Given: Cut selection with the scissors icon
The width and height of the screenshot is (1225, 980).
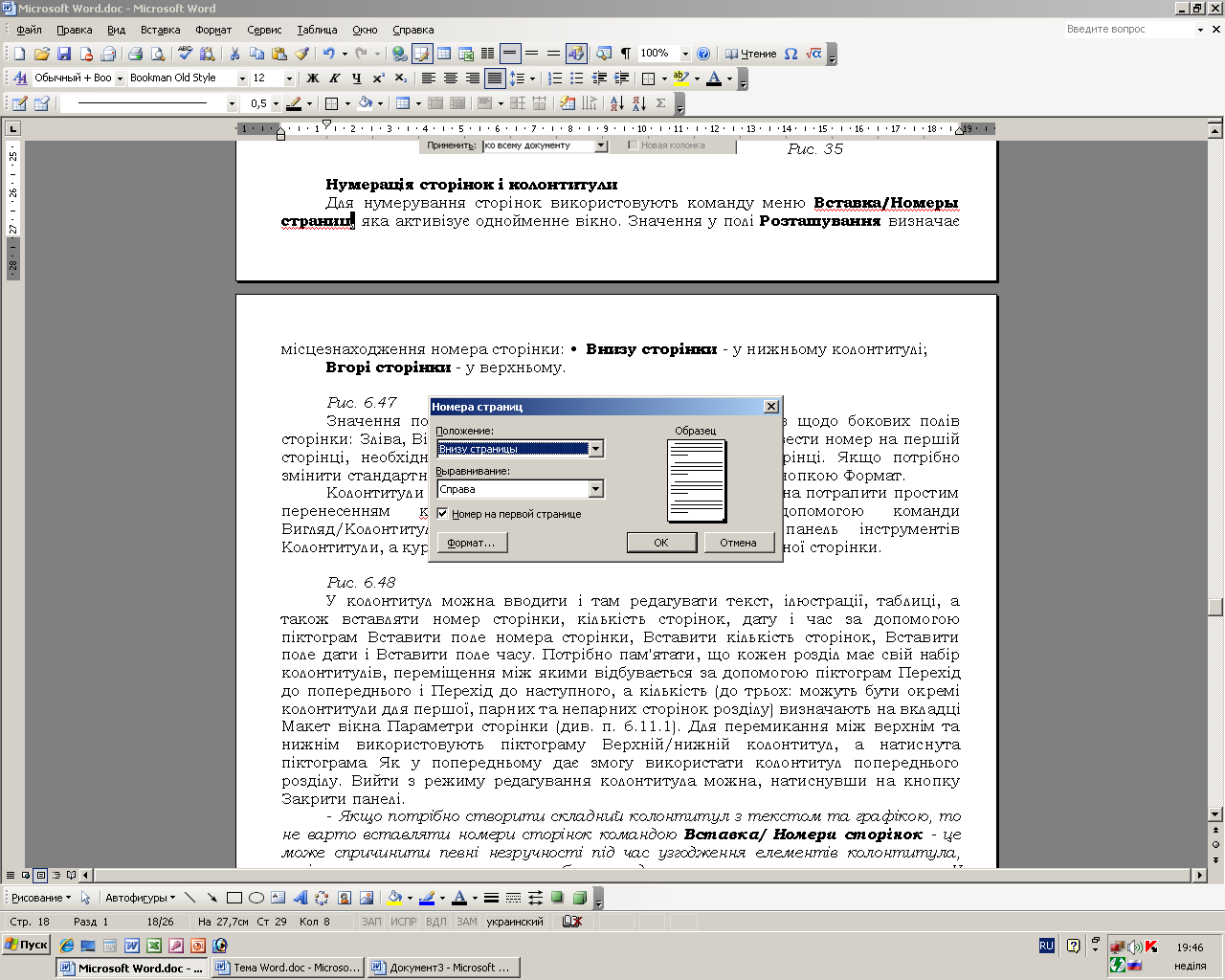Looking at the screenshot, I should click(234, 54).
